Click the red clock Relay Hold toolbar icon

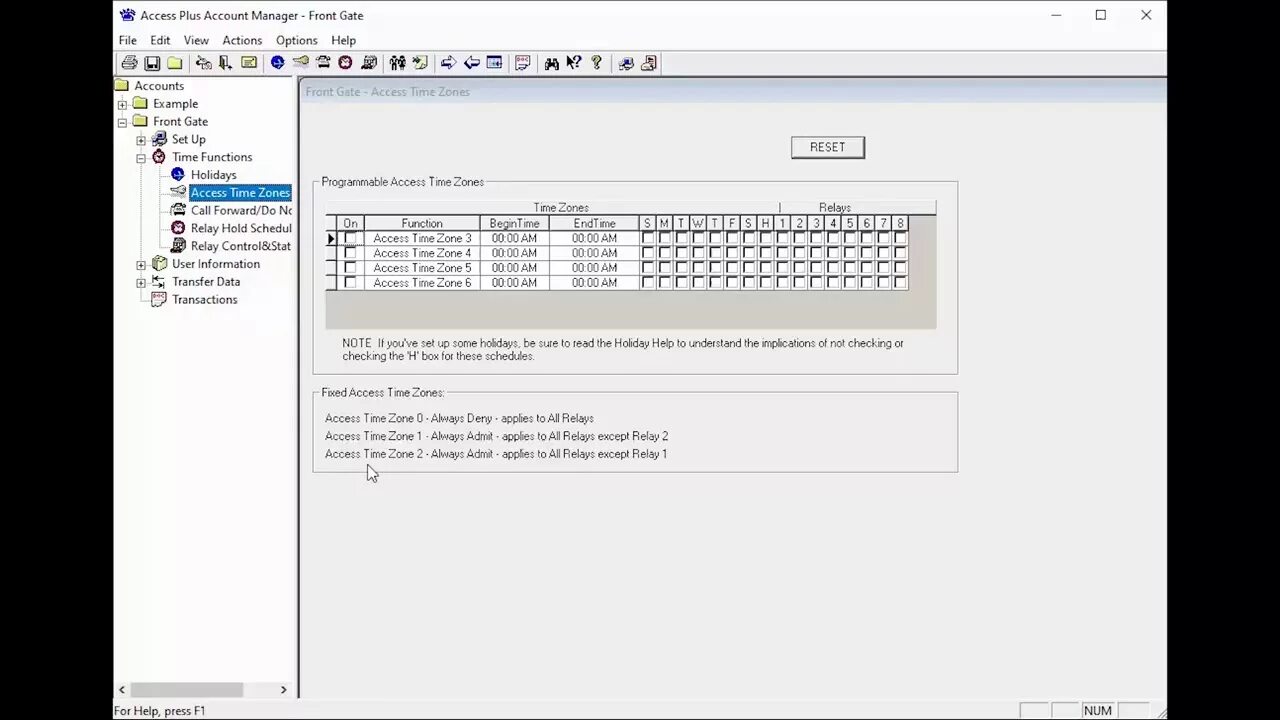point(345,63)
